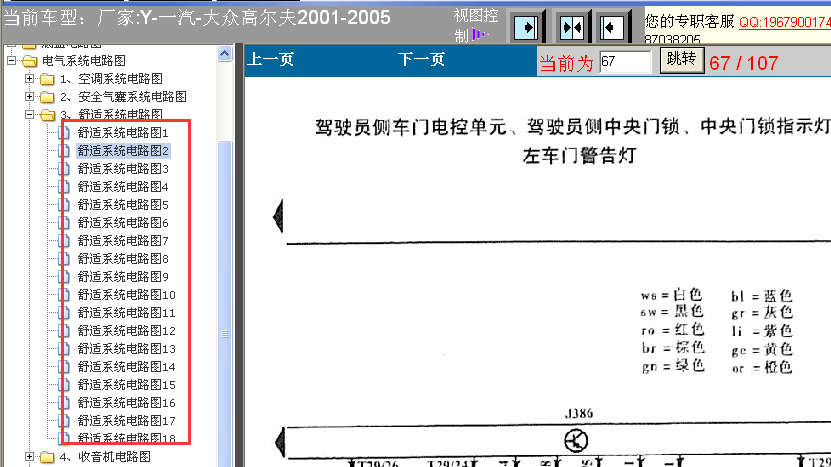Expand the 4、收音机电路图 node

pyautogui.click(x=30, y=456)
